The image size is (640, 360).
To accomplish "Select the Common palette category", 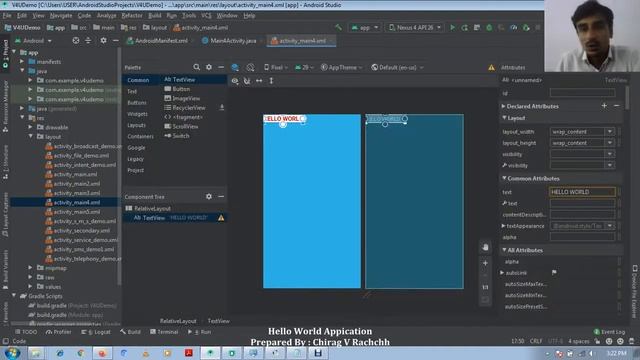I will [x=138, y=80].
